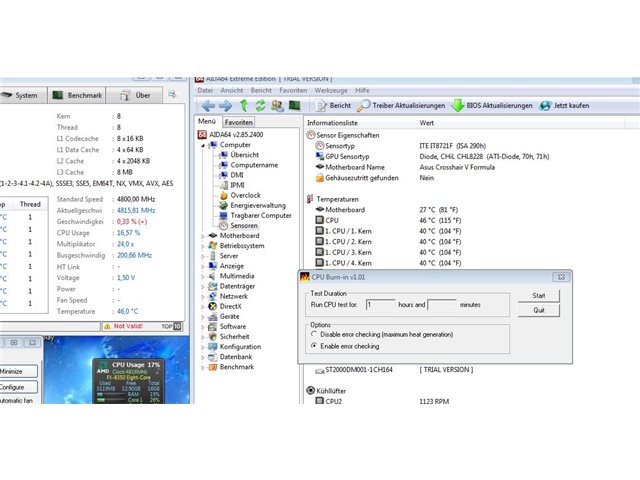Switch to the Menü tab
Image resolution: width=640 pixels, height=480 pixels.
click(207, 121)
